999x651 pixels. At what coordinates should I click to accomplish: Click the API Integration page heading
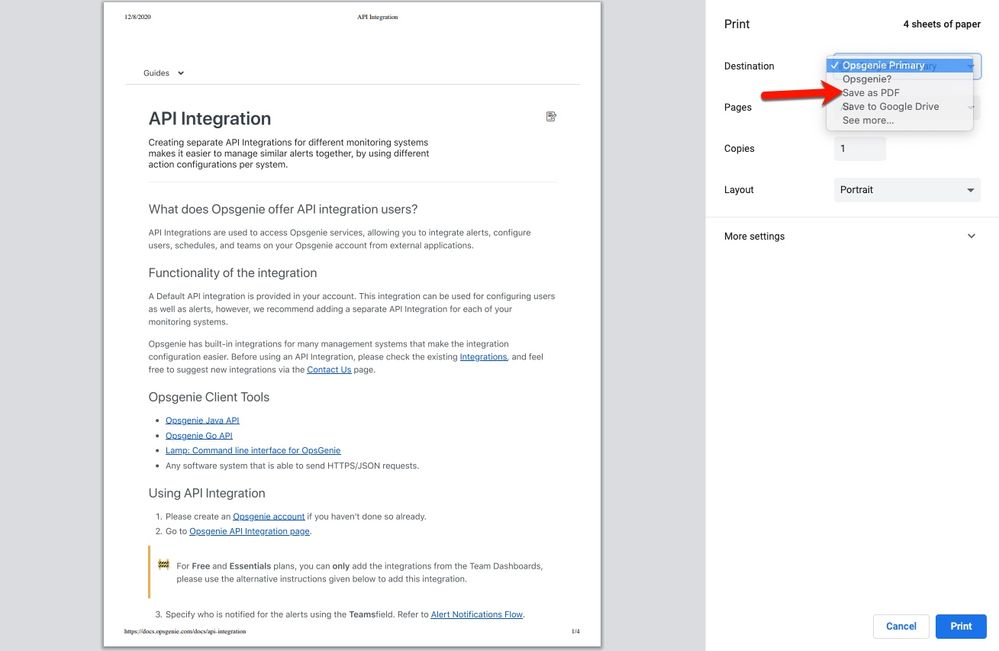click(x=210, y=118)
